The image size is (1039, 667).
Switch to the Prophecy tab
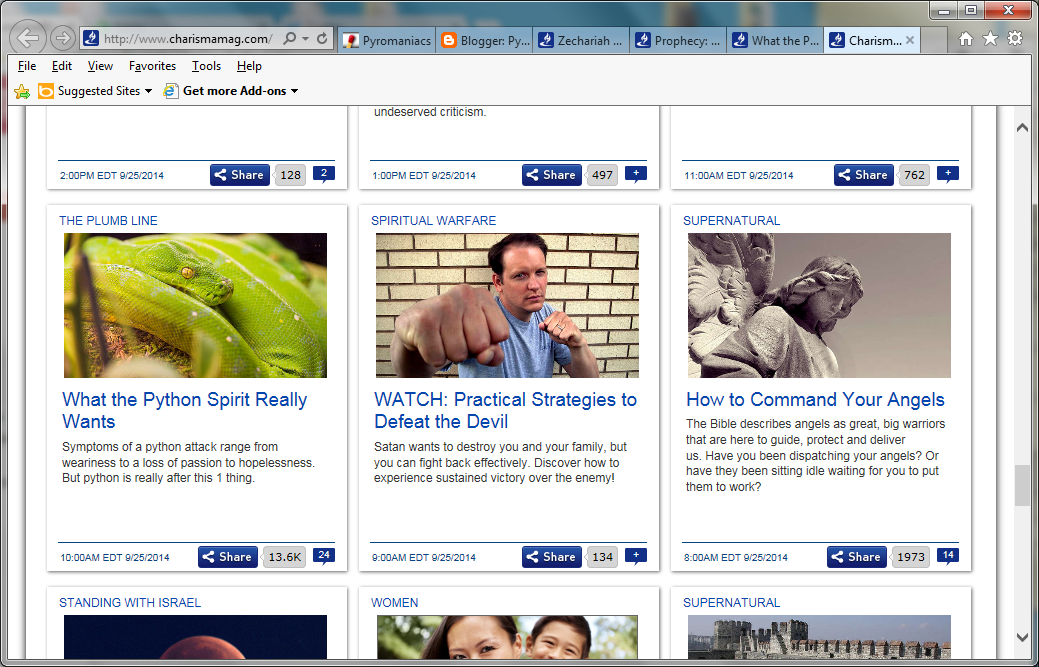[678, 40]
